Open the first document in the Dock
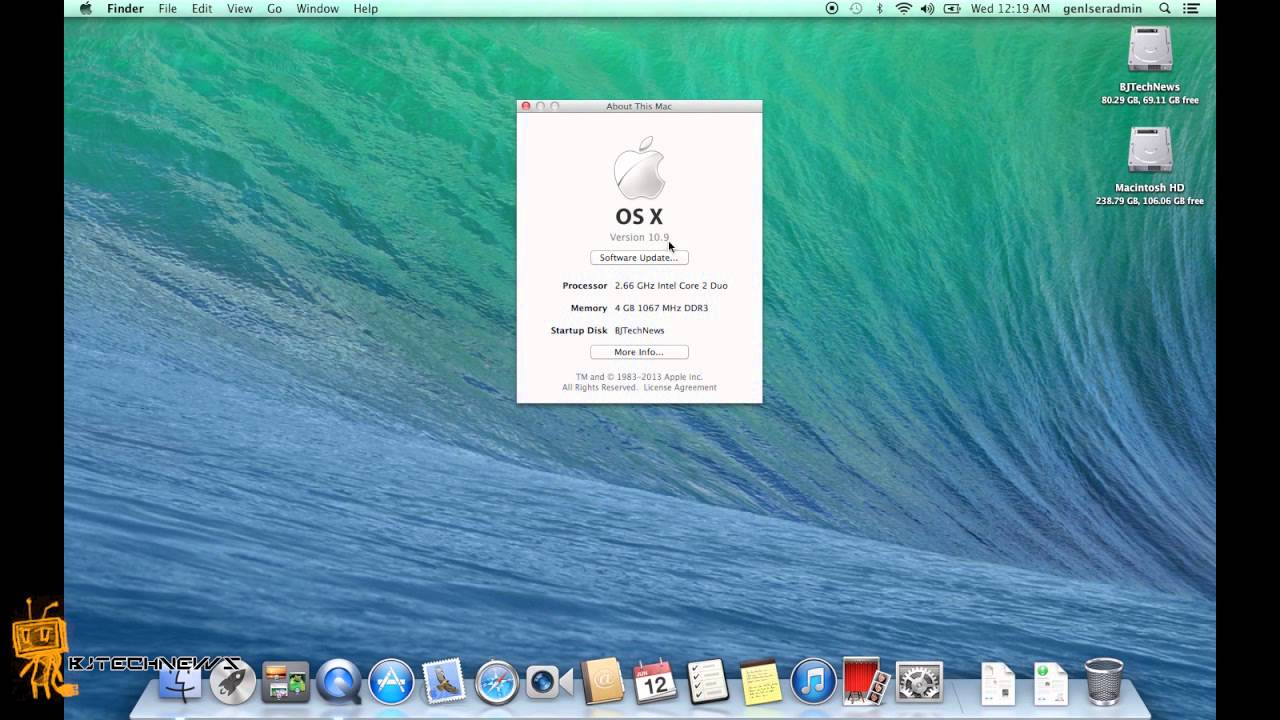The height and width of the screenshot is (720, 1280). click(998, 684)
